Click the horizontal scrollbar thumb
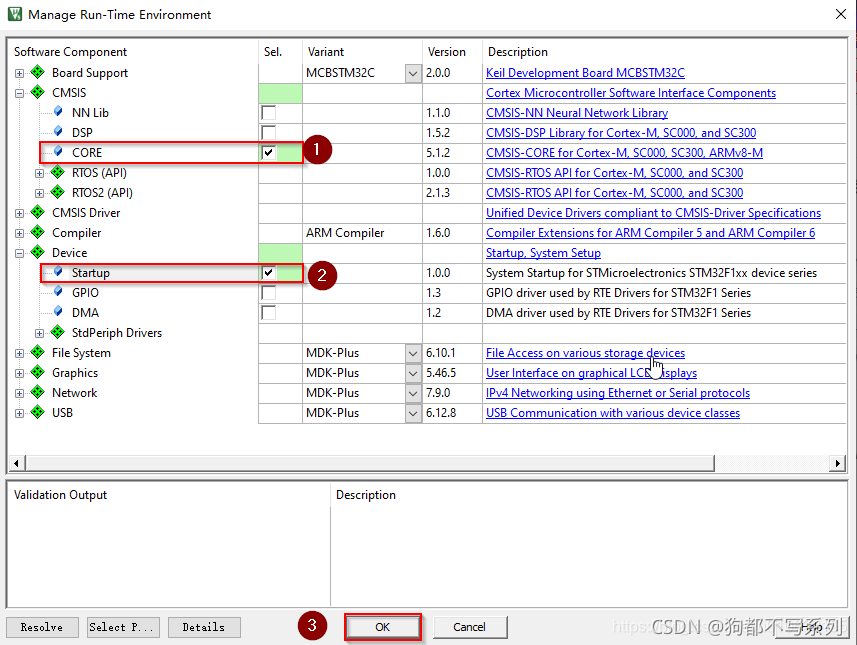This screenshot has height=645, width=857. pos(370,464)
